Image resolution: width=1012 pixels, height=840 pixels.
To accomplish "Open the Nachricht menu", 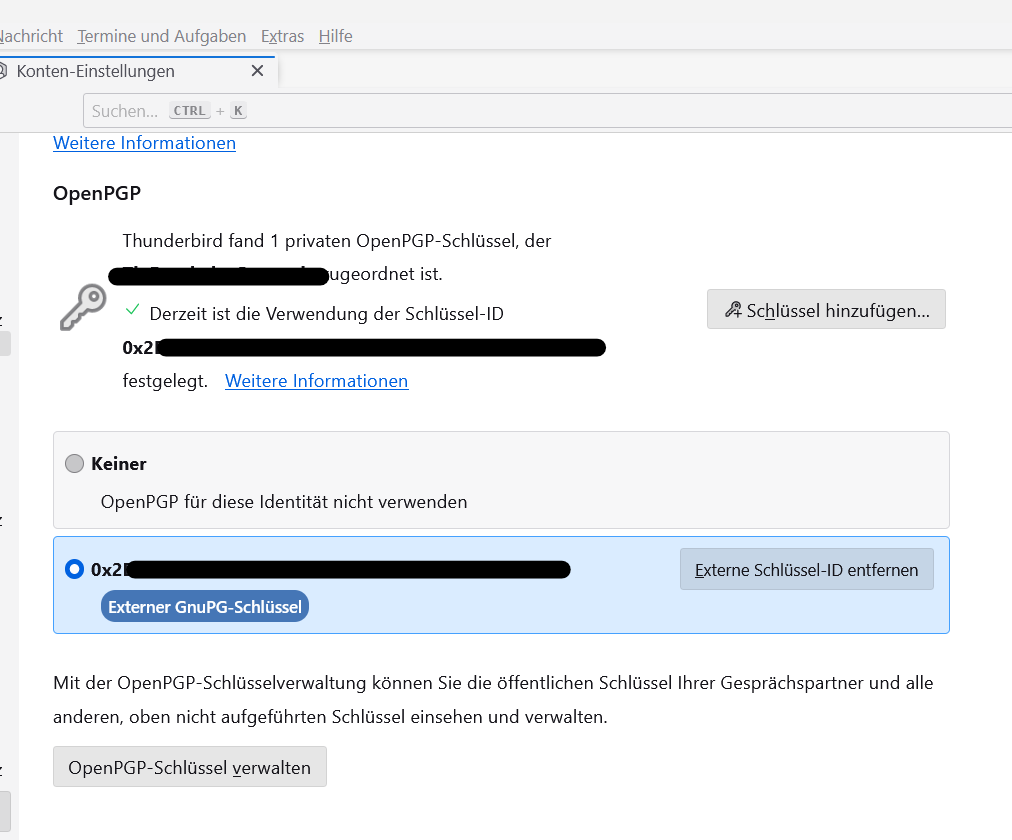I will (30, 36).
